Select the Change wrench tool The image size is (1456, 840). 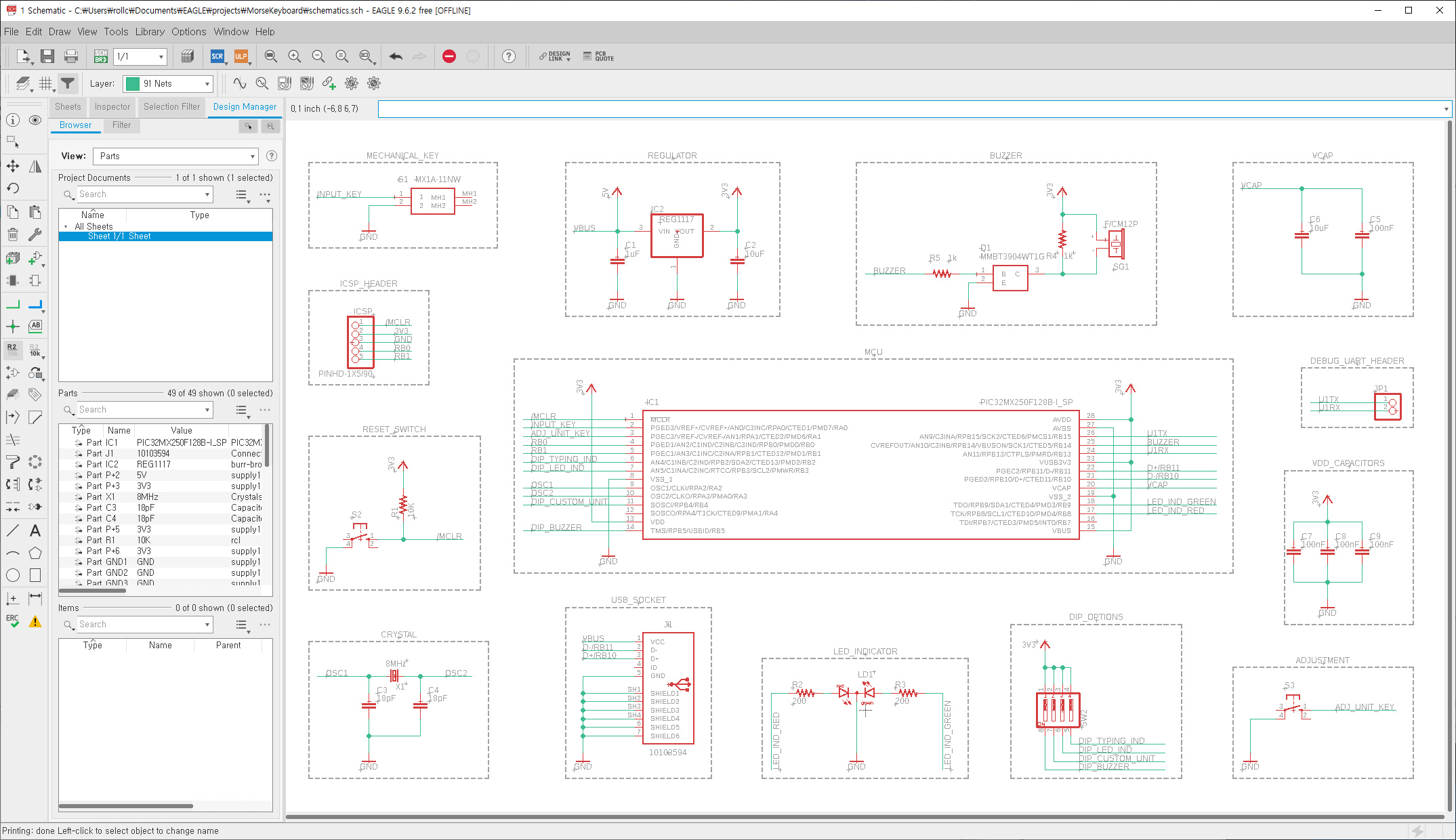click(x=35, y=234)
